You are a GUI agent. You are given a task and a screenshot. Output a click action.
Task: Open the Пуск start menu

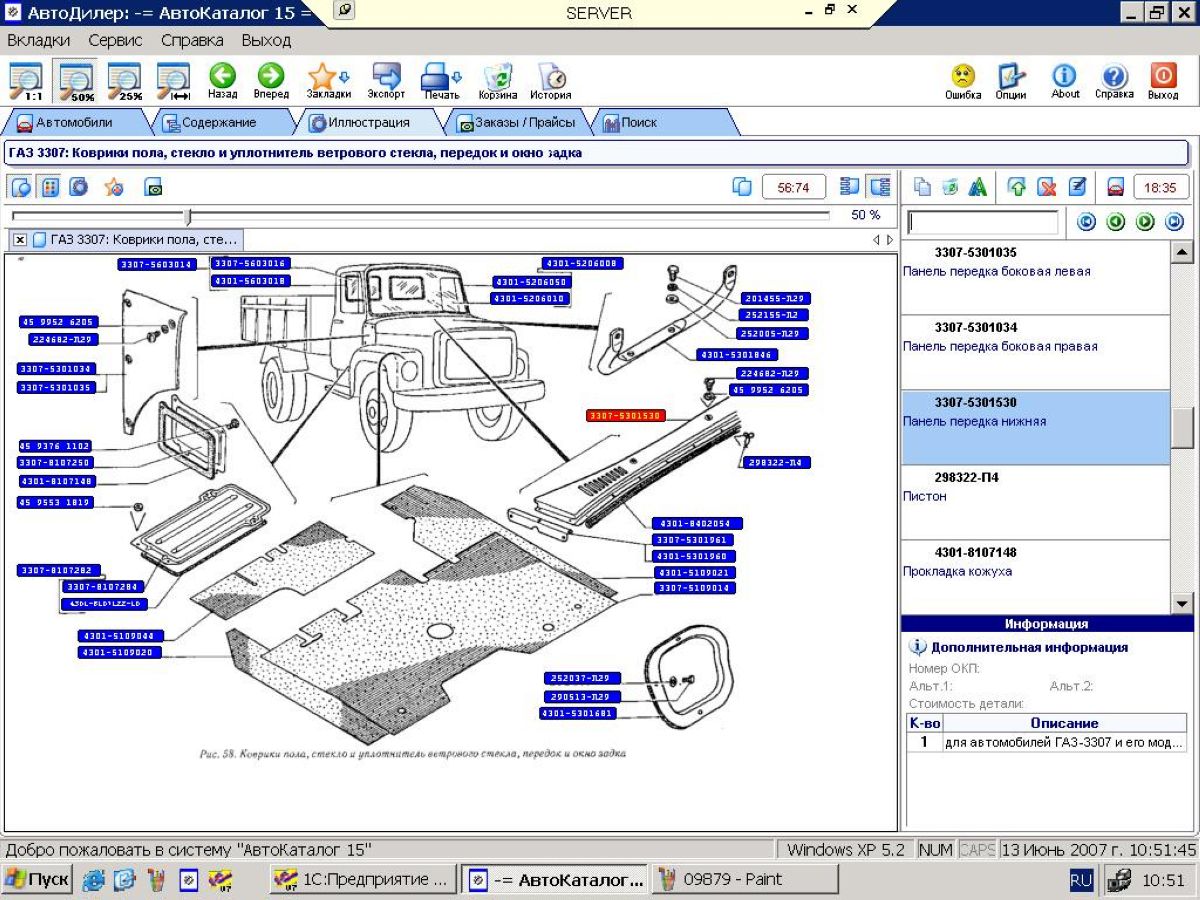[37, 880]
